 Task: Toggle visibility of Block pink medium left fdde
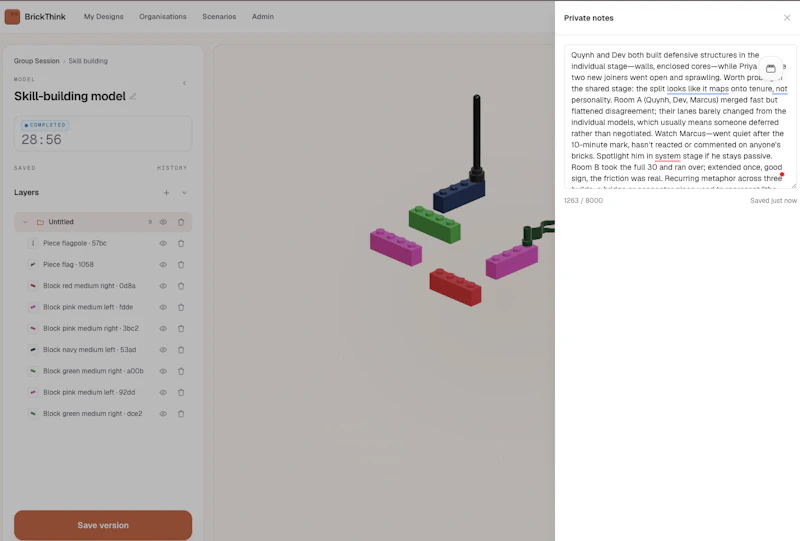click(x=163, y=307)
